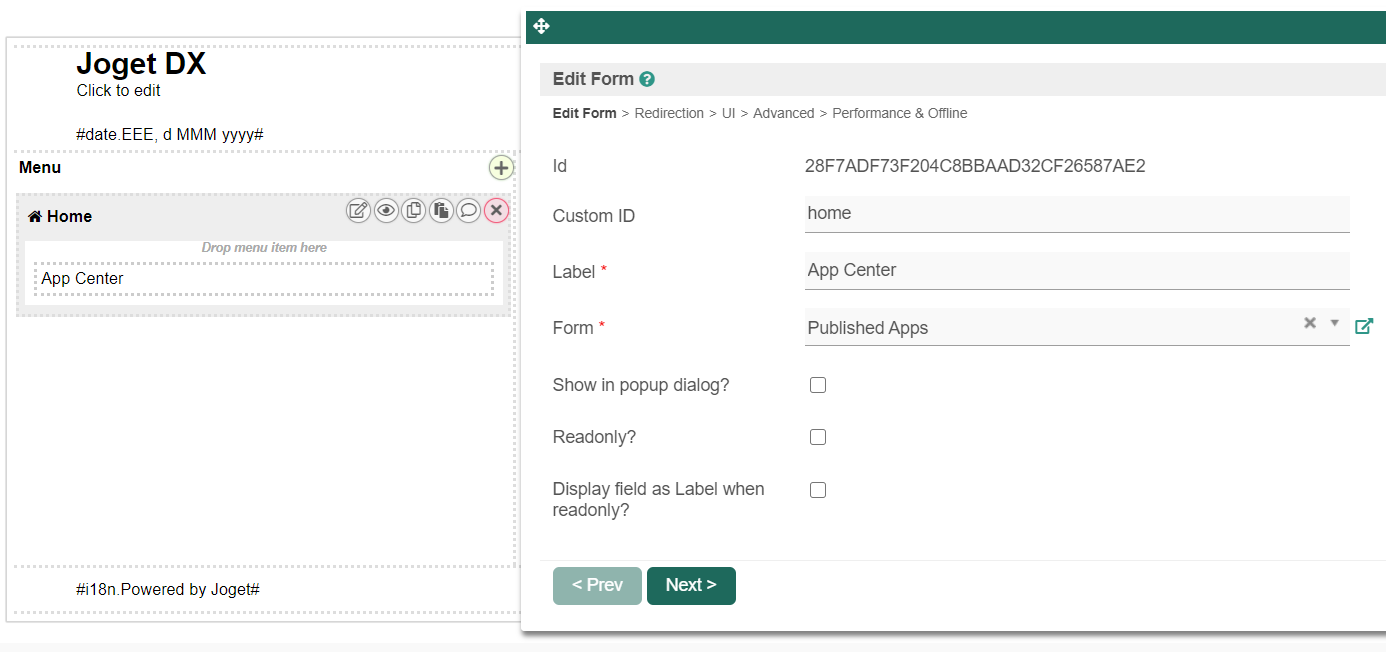Screen dimensions: 1386x652
Task: Click the 'Click to edit' subtitle text
Action: point(118,91)
